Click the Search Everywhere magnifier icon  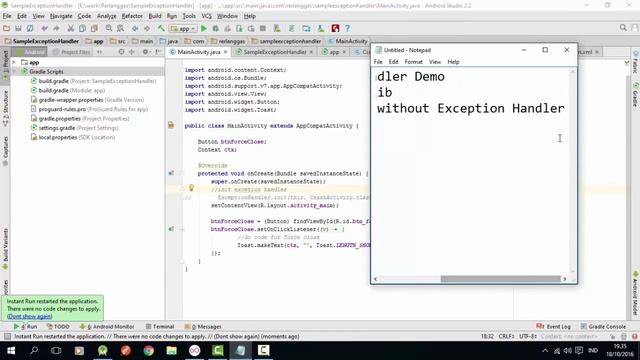(x=623, y=27)
